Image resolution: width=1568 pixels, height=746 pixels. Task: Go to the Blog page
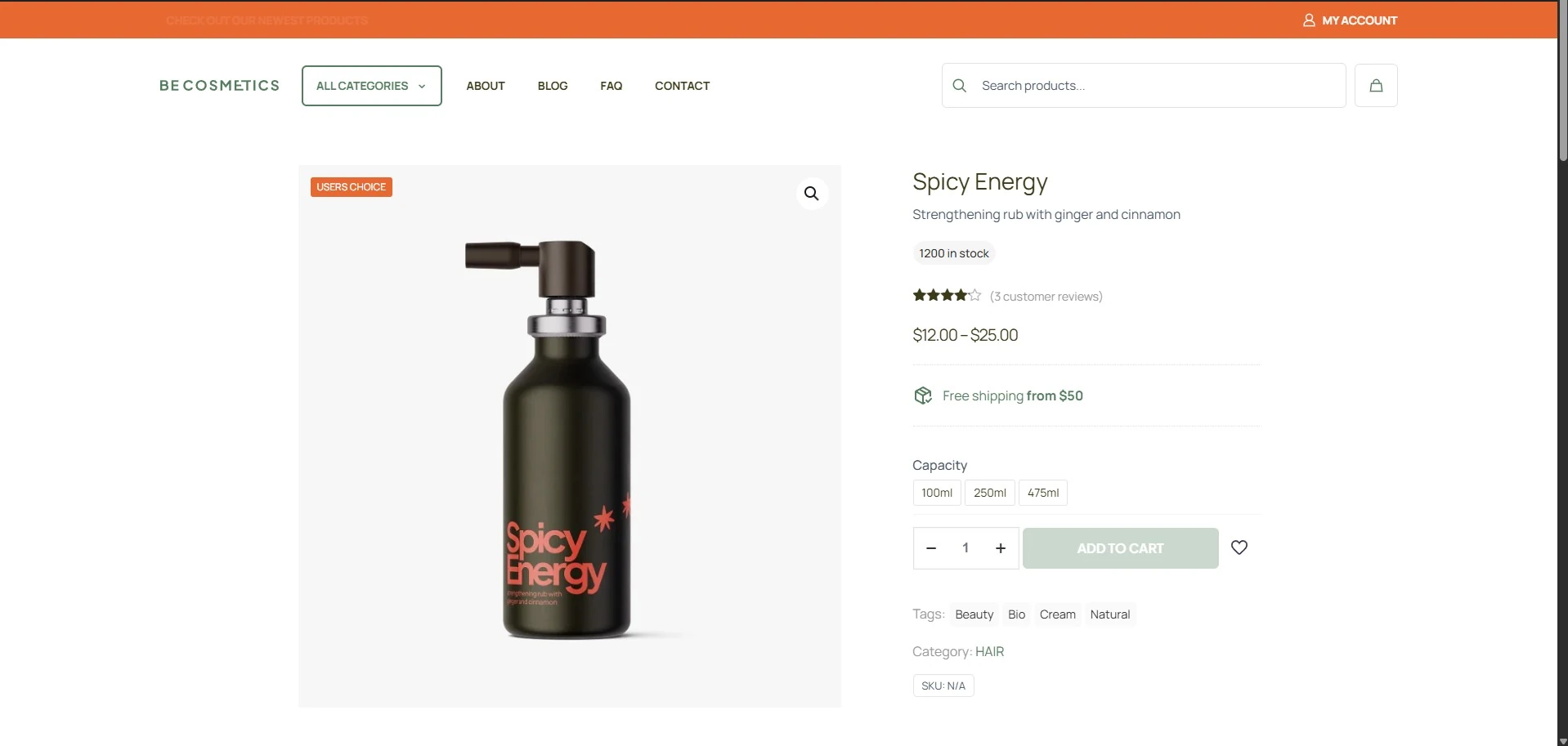[x=553, y=86]
